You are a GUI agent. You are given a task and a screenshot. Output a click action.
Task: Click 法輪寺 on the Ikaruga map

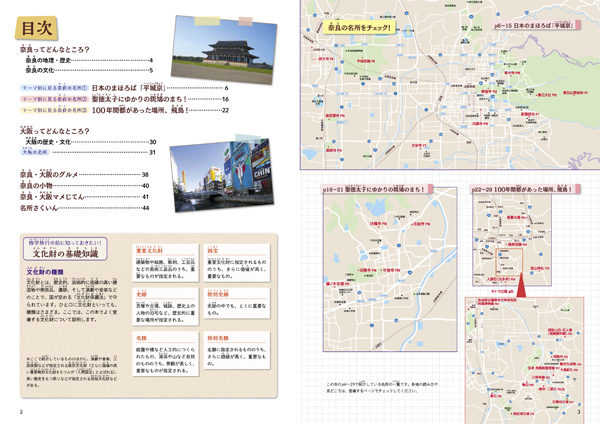(378, 223)
